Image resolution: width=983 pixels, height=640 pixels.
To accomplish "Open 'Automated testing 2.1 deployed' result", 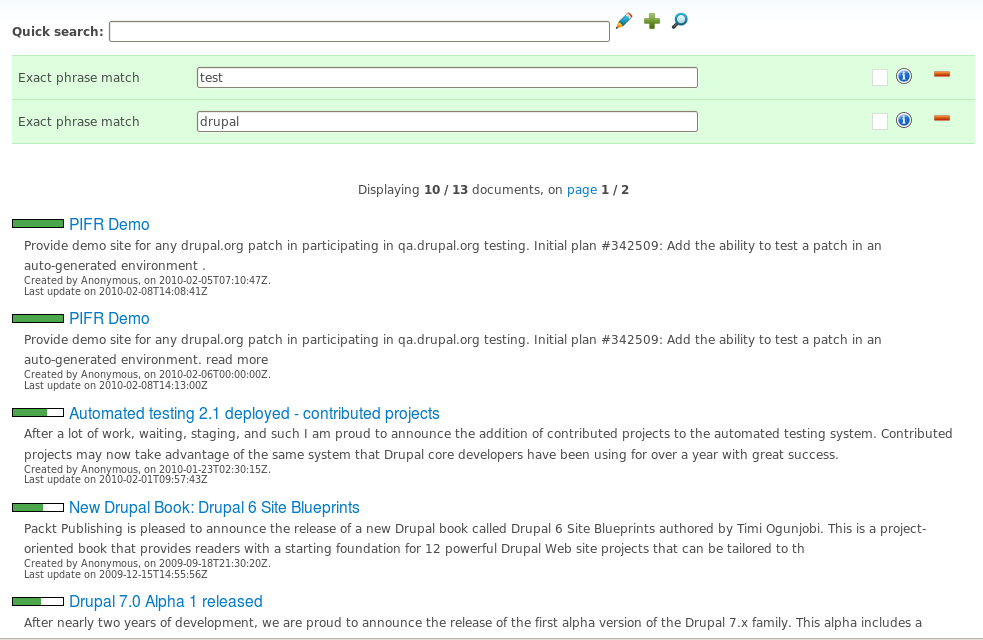I will click(x=253, y=413).
